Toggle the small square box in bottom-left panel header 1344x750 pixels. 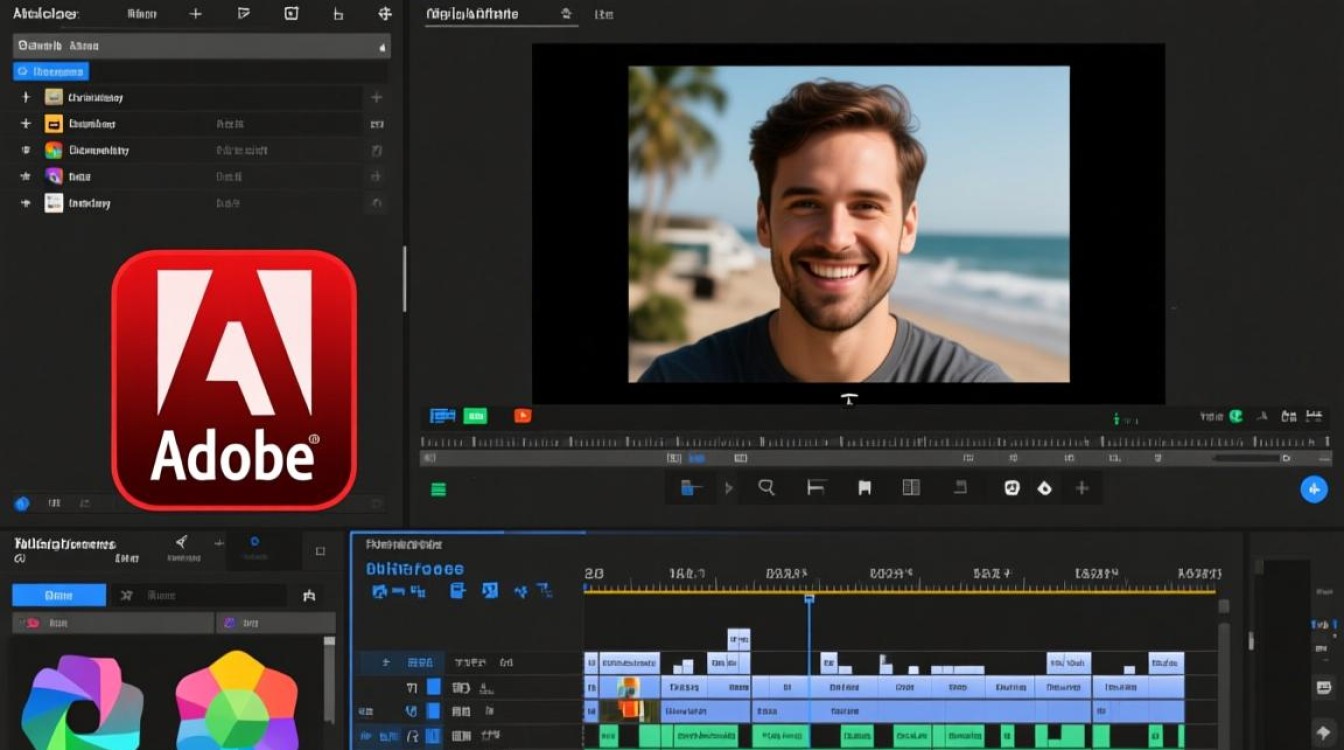click(x=320, y=551)
